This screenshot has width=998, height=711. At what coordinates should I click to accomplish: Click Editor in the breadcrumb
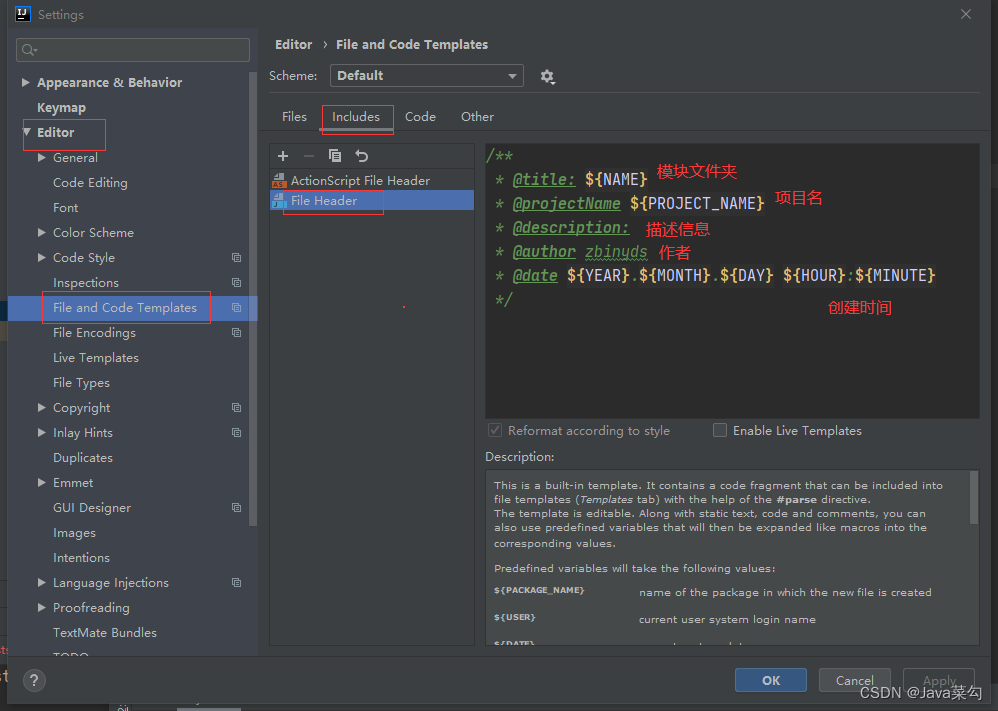tap(293, 45)
